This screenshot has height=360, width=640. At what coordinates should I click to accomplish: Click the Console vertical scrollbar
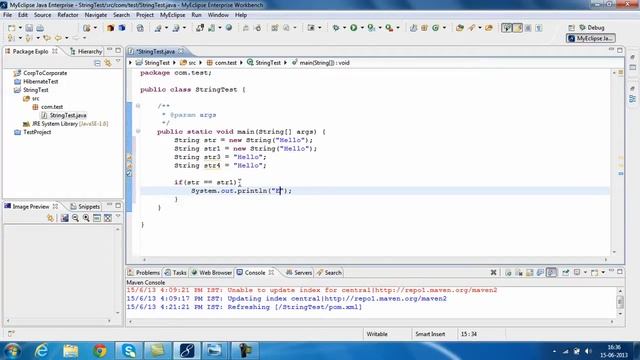620,302
